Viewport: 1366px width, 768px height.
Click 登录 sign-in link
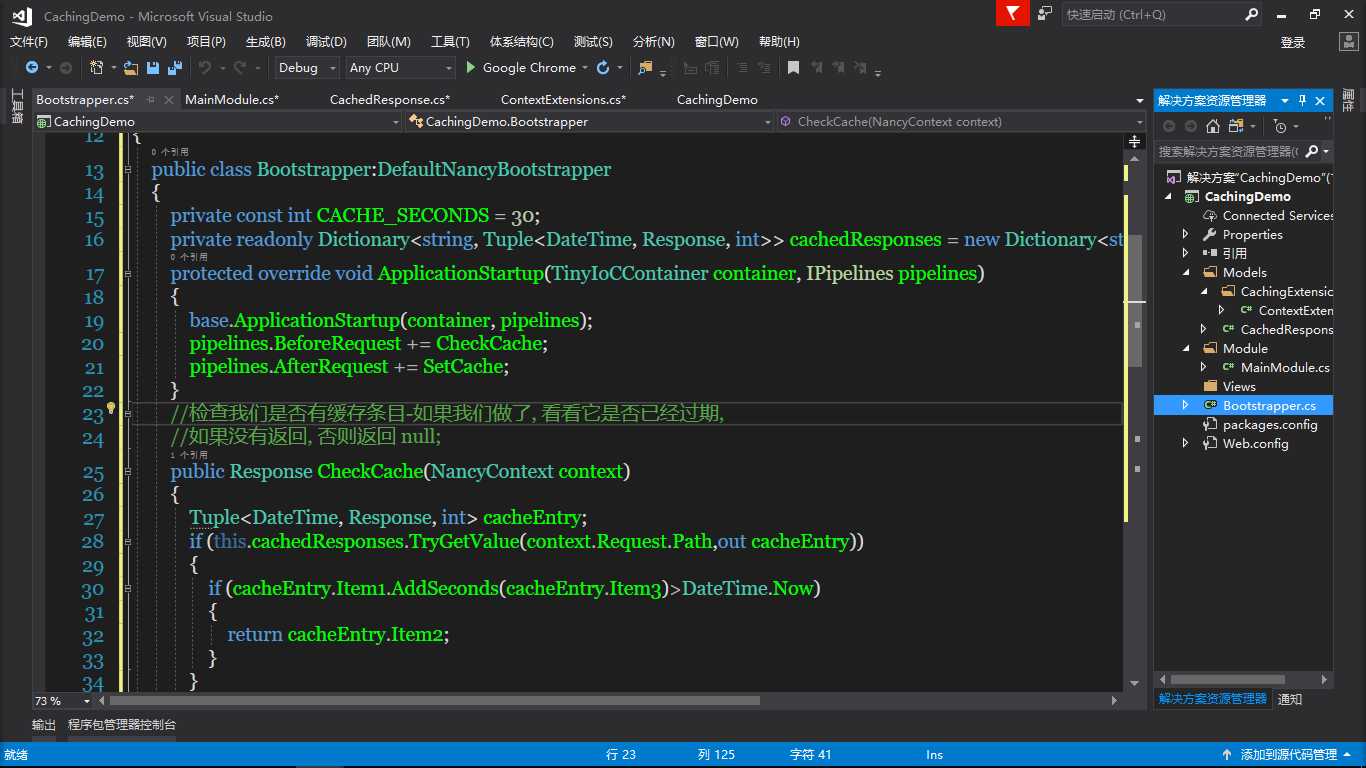pyautogui.click(x=1293, y=42)
